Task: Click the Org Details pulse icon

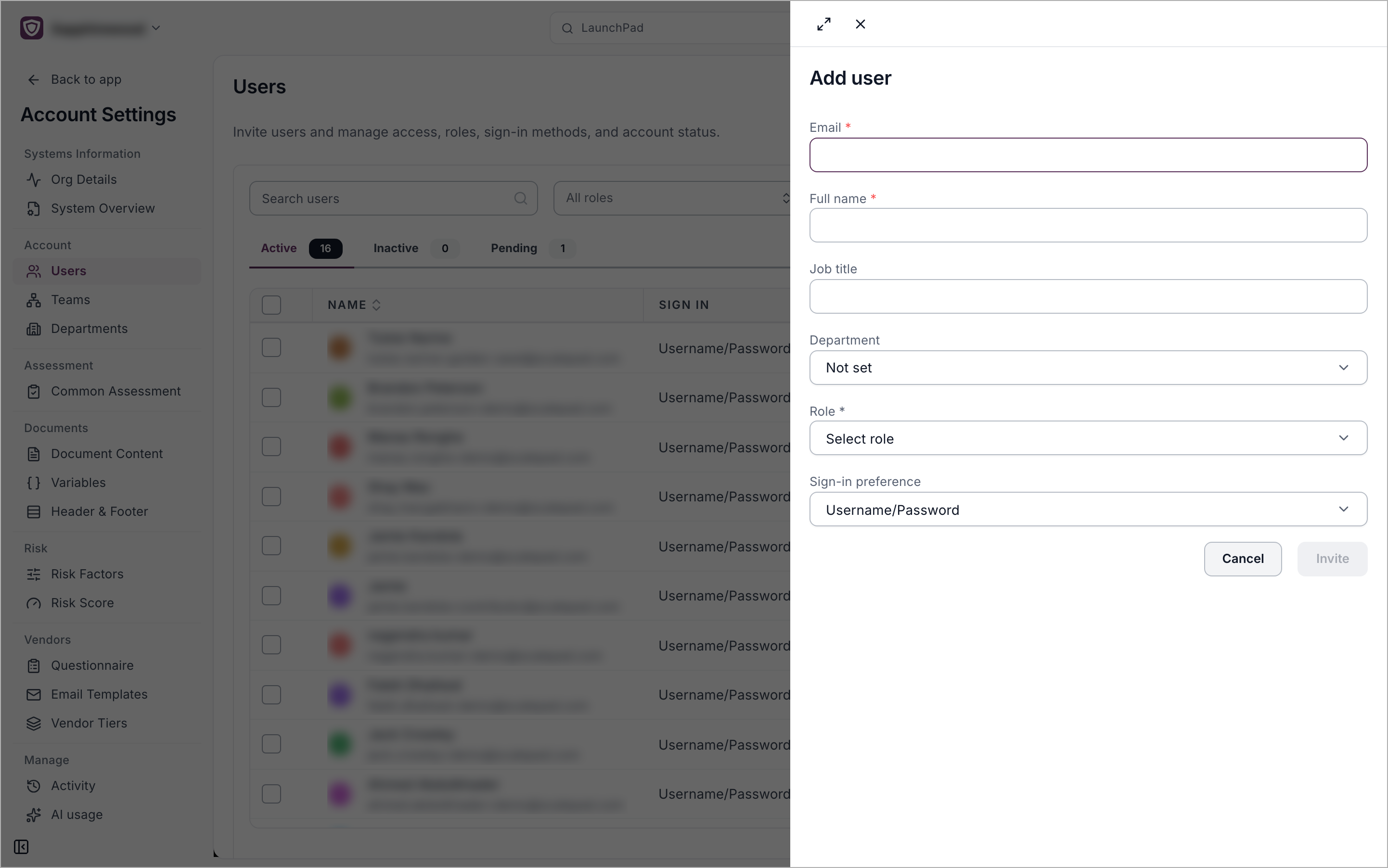Action: [34, 179]
